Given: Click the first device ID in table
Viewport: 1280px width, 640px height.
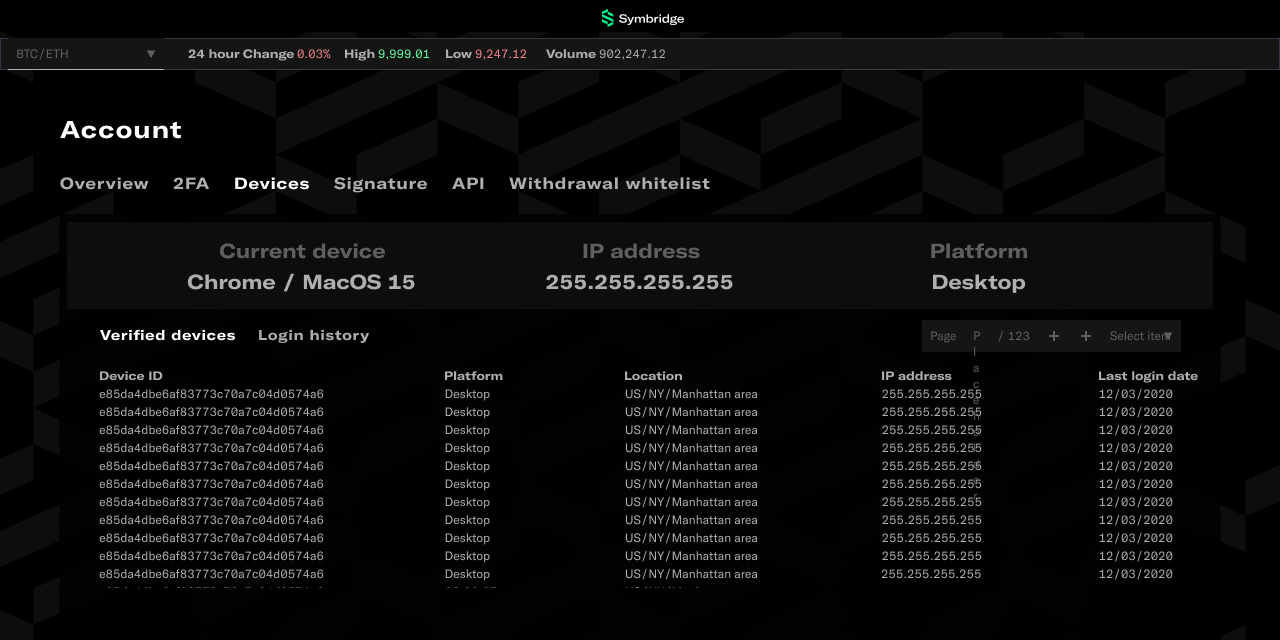Looking at the screenshot, I should click(211, 394).
